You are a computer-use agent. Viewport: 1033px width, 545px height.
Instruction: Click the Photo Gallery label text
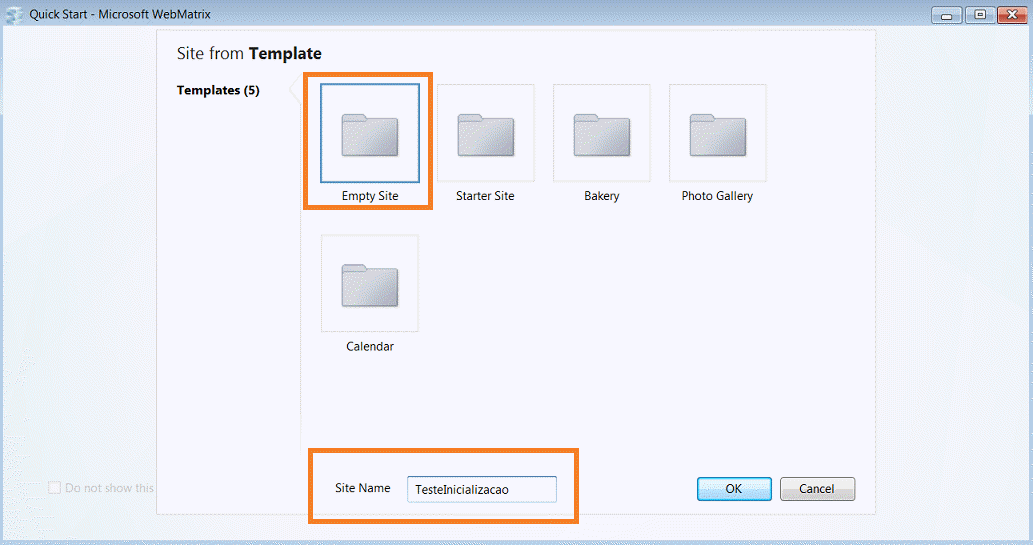717,196
